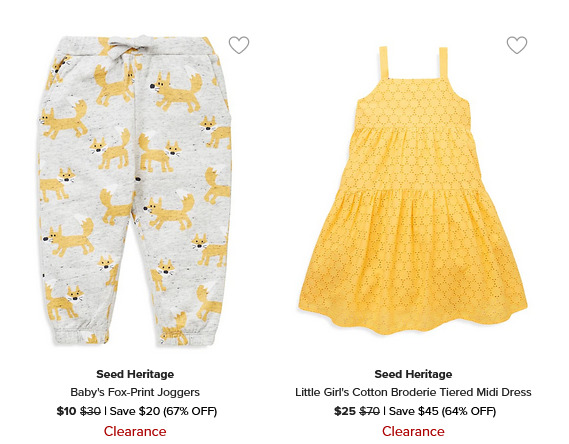Click Seed Heritage brand above Fox-Print Joggers
This screenshot has width=569, height=444.
pyautogui.click(x=135, y=374)
